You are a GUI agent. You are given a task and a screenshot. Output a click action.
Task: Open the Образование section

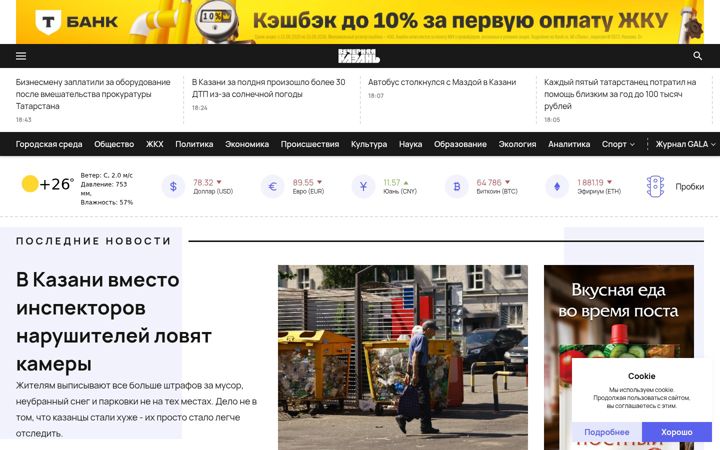(x=460, y=144)
